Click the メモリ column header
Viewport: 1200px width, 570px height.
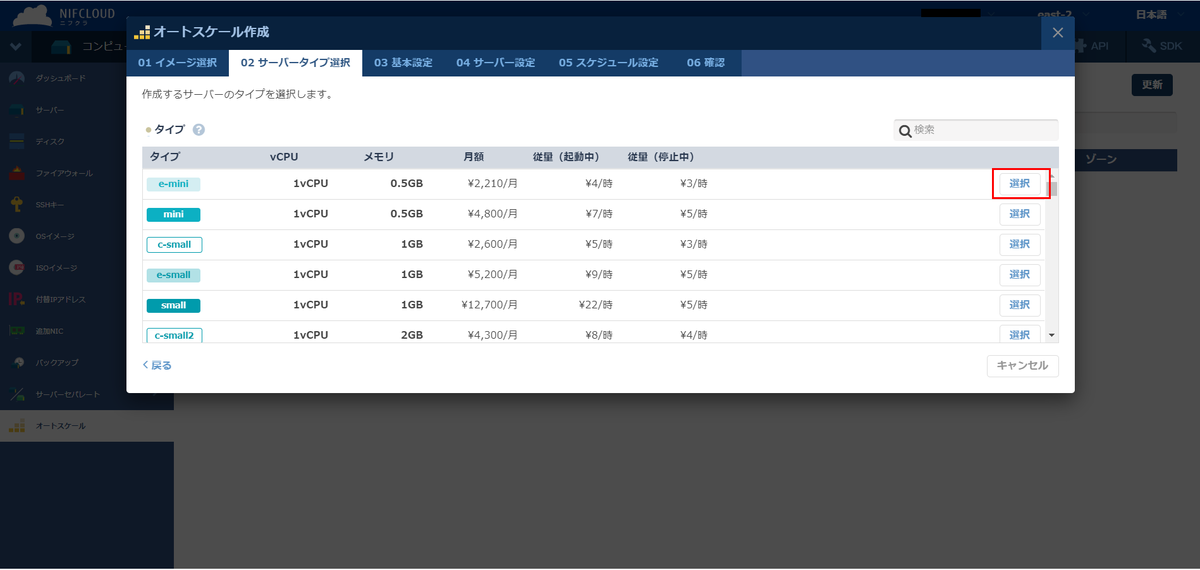pyautogui.click(x=378, y=157)
